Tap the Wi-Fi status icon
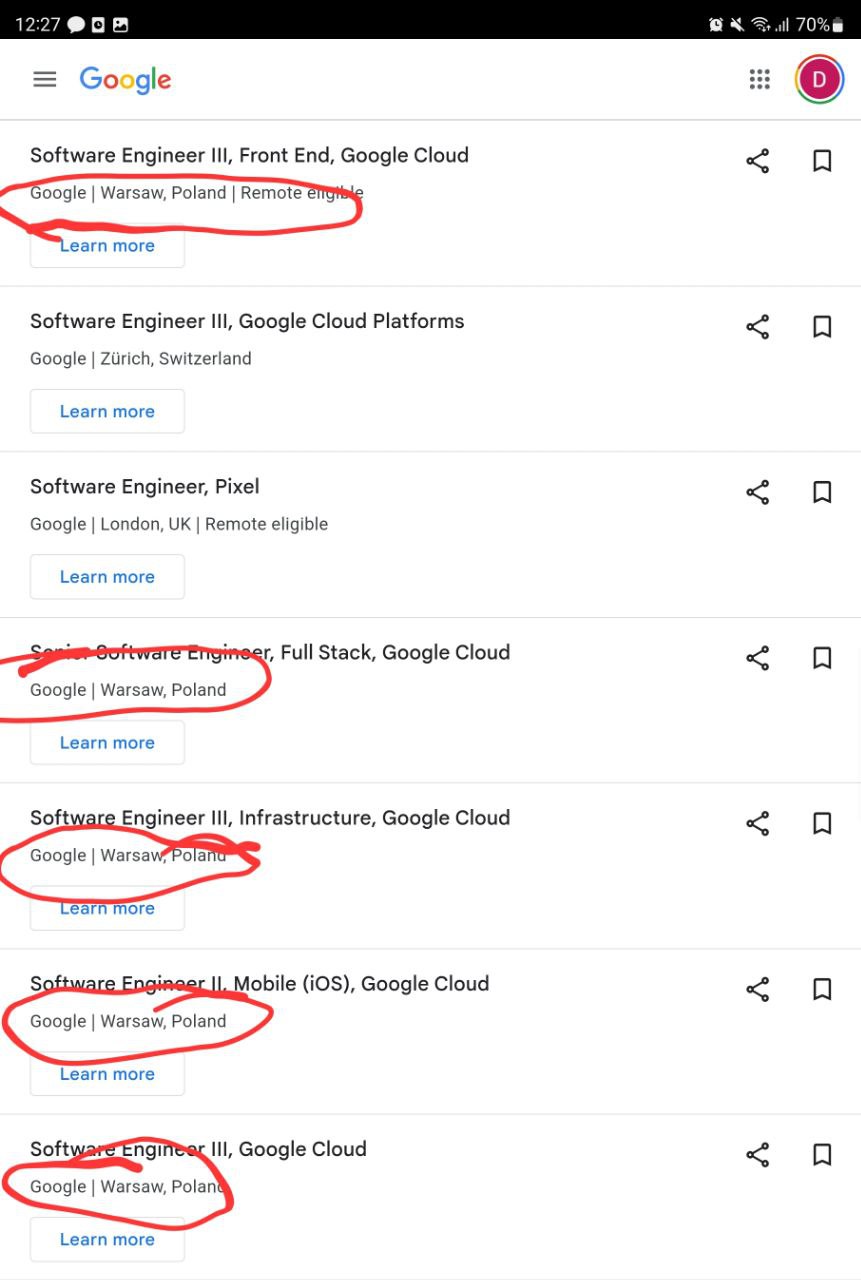This screenshot has width=861, height=1280. pos(760,25)
